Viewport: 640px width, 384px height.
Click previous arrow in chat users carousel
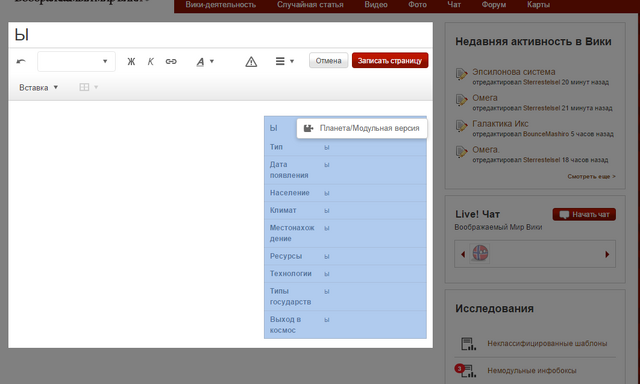coord(463,254)
